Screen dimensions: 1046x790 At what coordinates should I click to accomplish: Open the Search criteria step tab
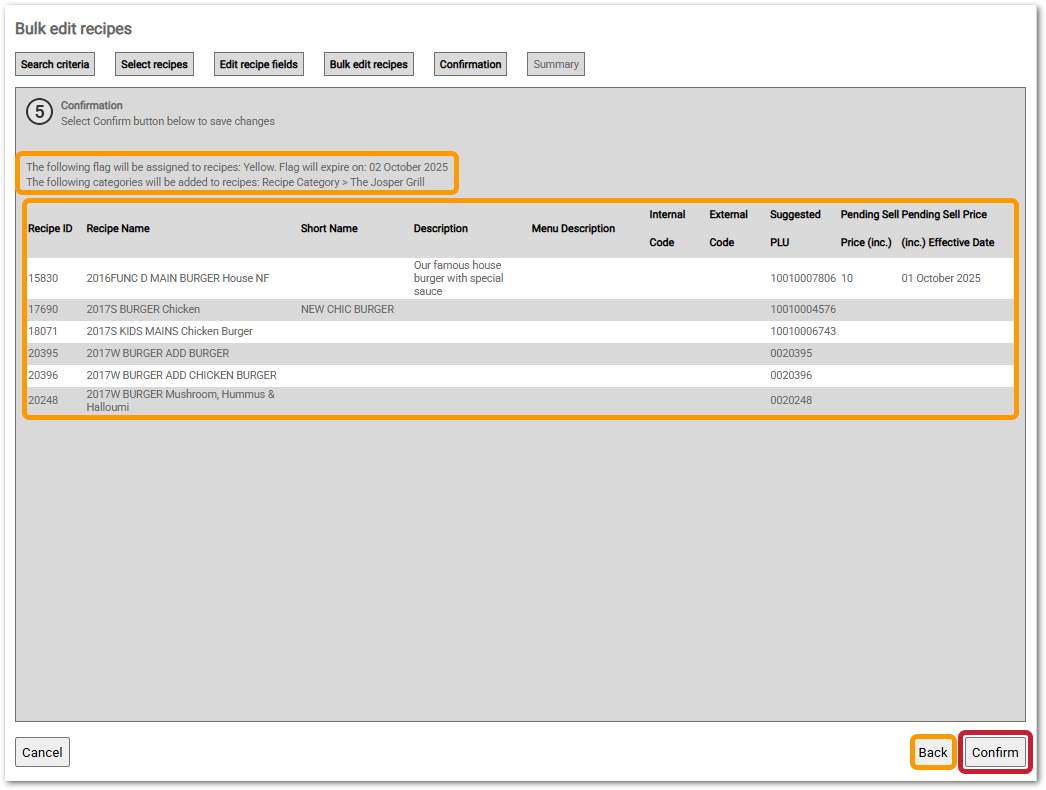pos(55,64)
